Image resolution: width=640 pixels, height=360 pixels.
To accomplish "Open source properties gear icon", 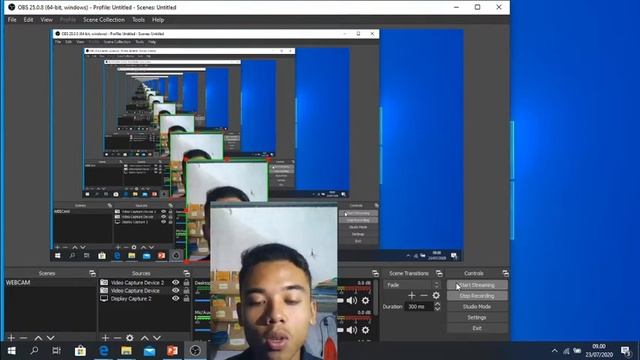I will (x=130, y=338).
